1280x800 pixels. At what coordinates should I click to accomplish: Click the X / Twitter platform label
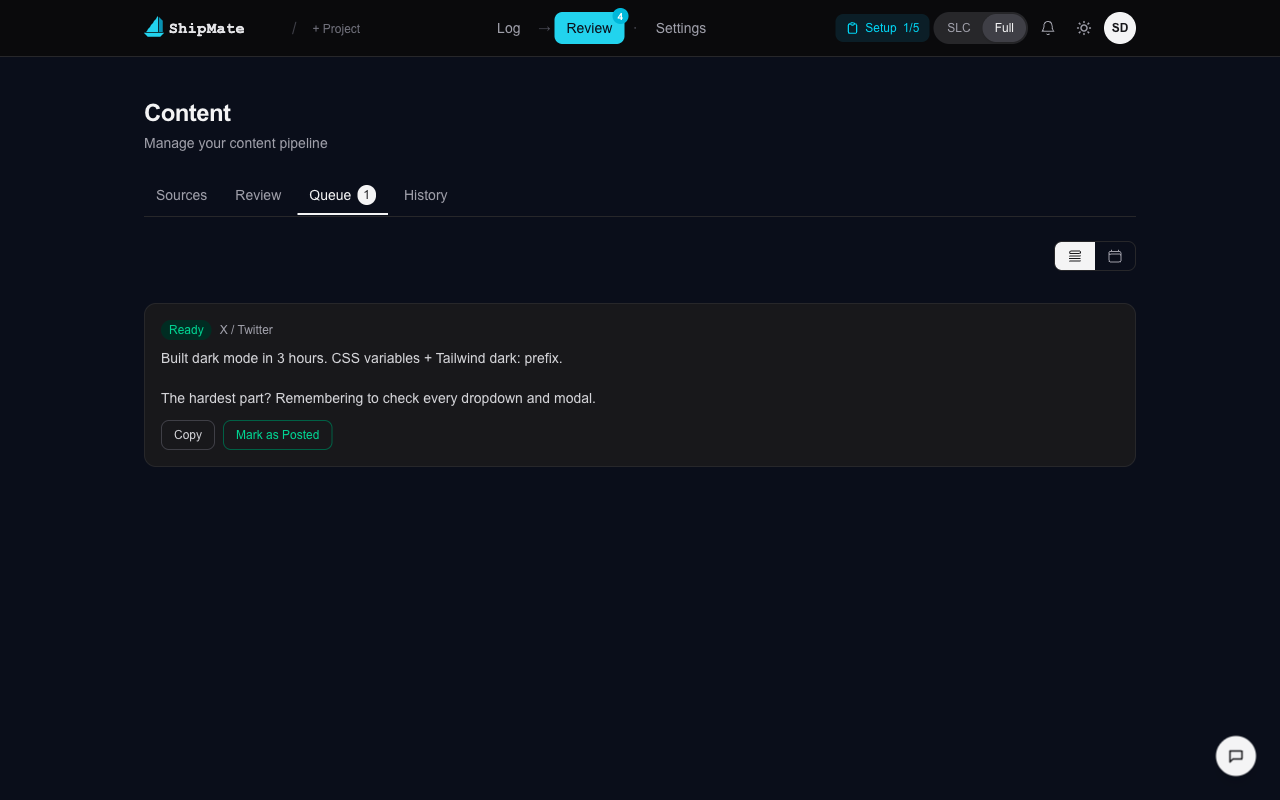click(x=246, y=330)
